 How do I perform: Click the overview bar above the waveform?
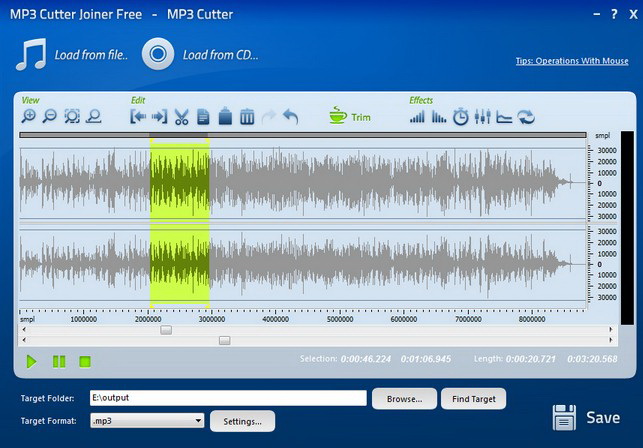click(x=303, y=135)
